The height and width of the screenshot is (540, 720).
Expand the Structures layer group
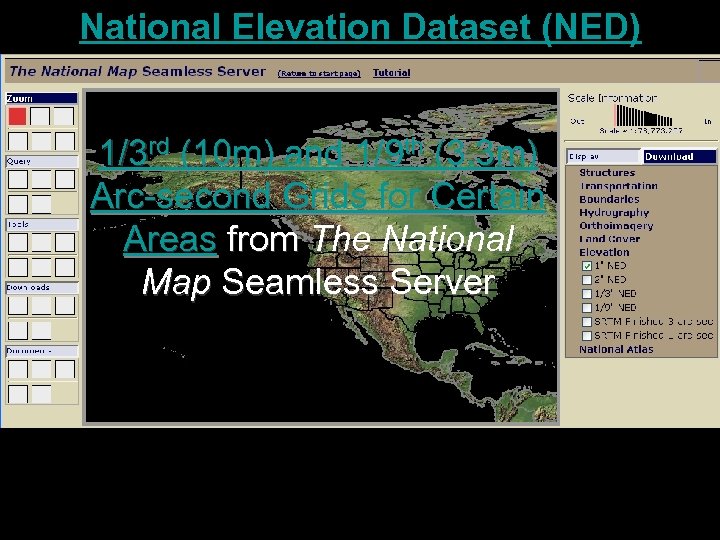607,173
